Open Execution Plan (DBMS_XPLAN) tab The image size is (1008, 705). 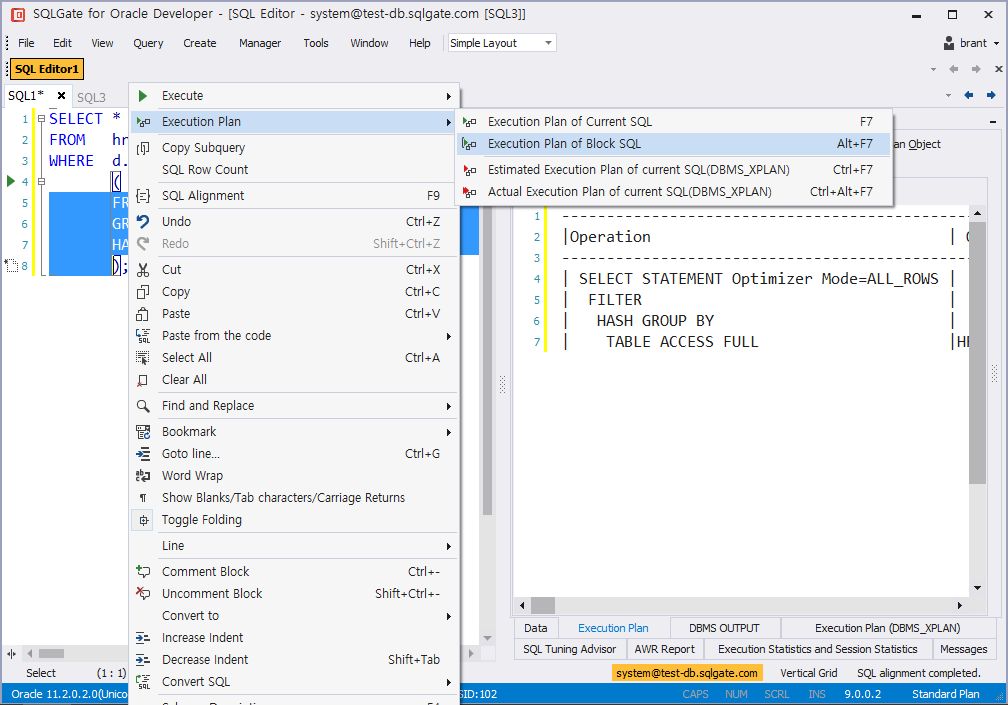[887, 628]
